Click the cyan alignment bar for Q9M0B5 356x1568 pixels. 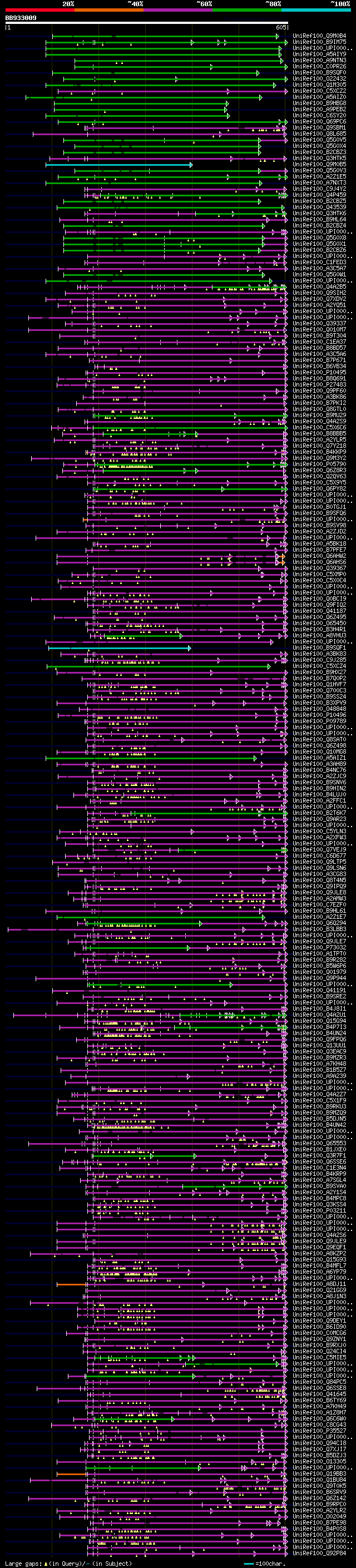(x=118, y=164)
